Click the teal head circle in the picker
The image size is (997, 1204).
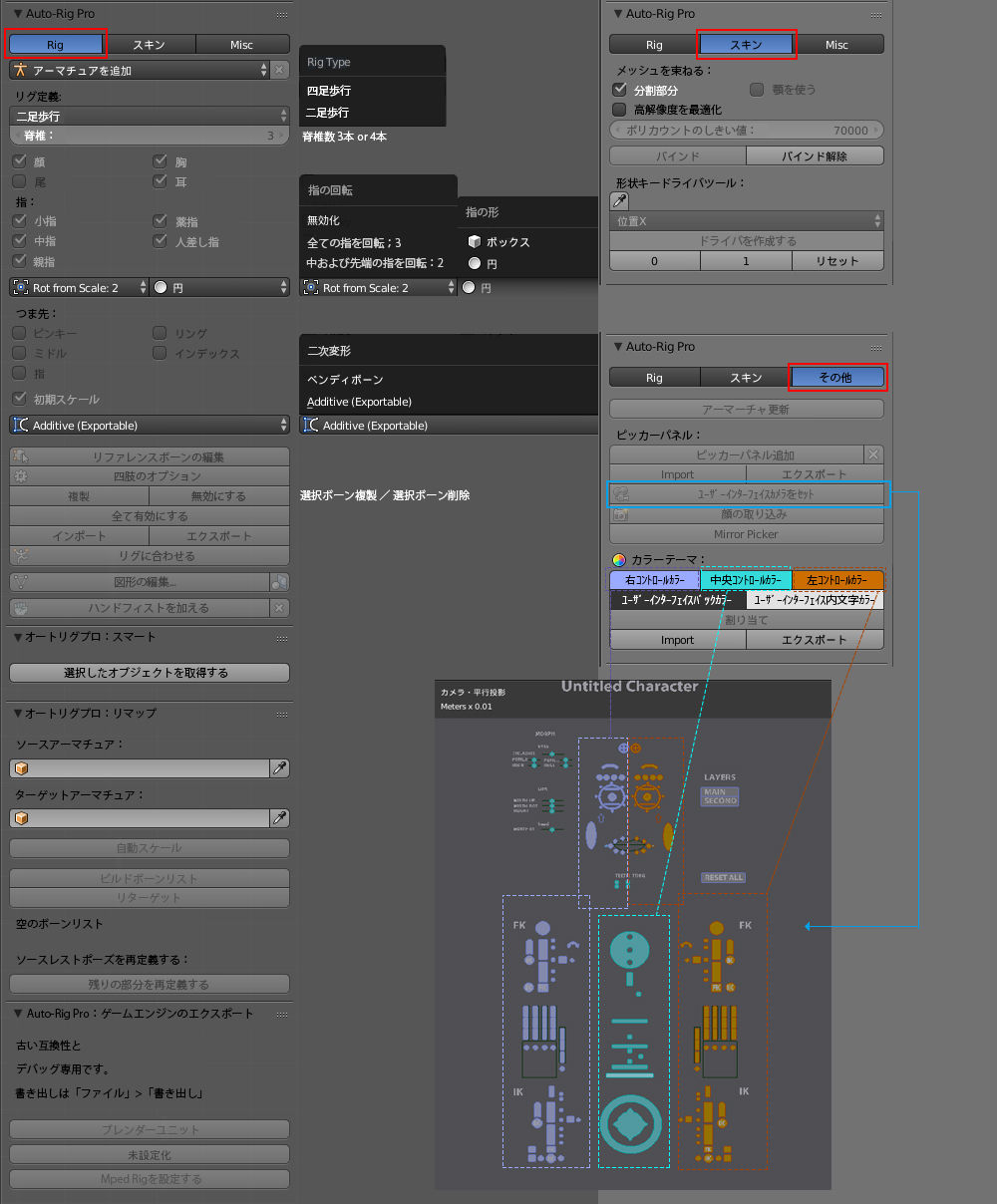coord(629,949)
